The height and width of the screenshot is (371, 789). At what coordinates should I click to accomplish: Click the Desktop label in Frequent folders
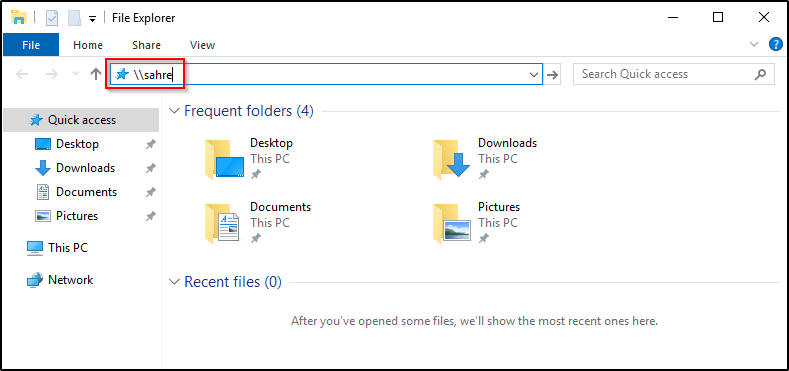[271, 143]
